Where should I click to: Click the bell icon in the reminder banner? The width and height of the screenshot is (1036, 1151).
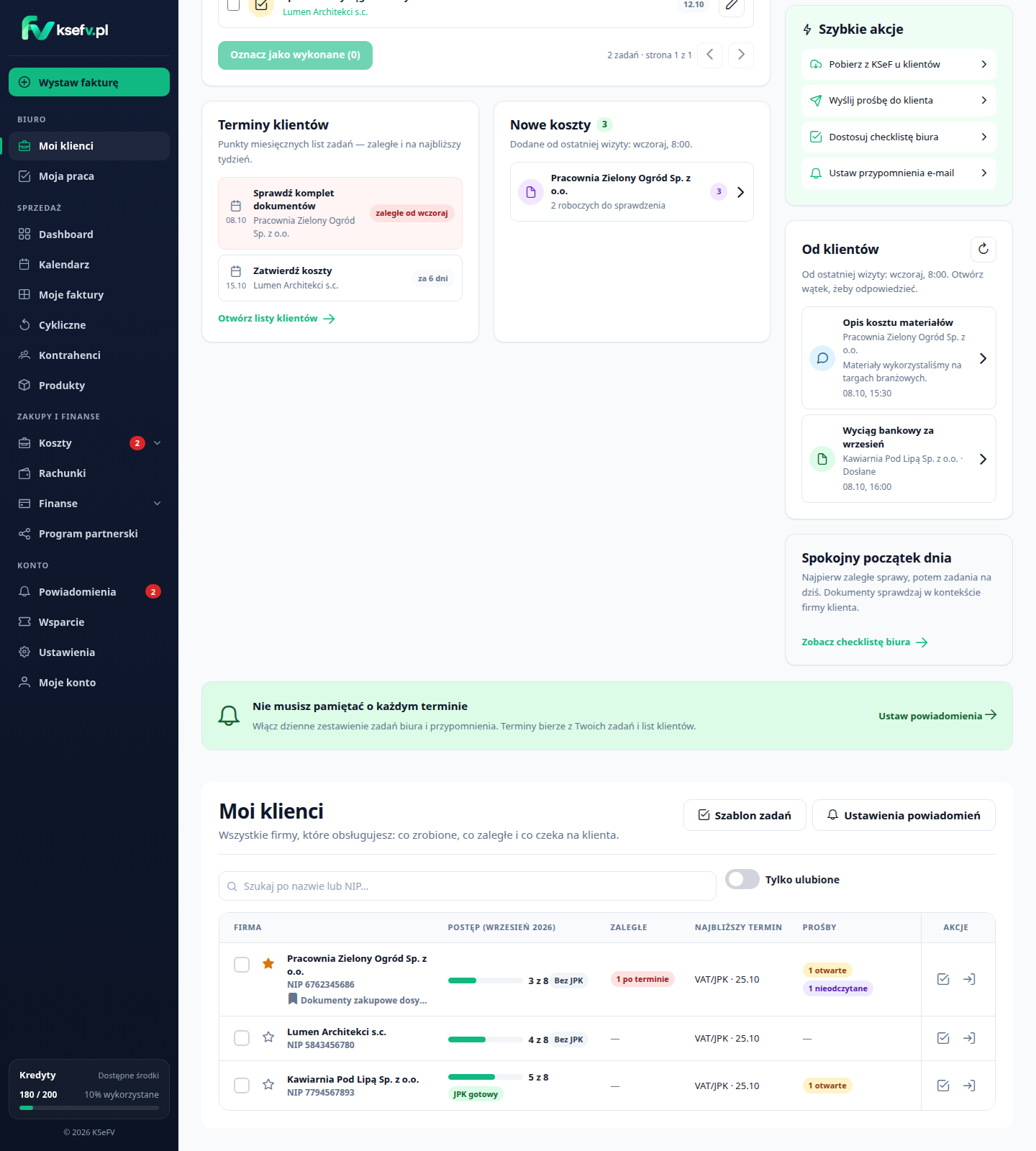point(229,716)
